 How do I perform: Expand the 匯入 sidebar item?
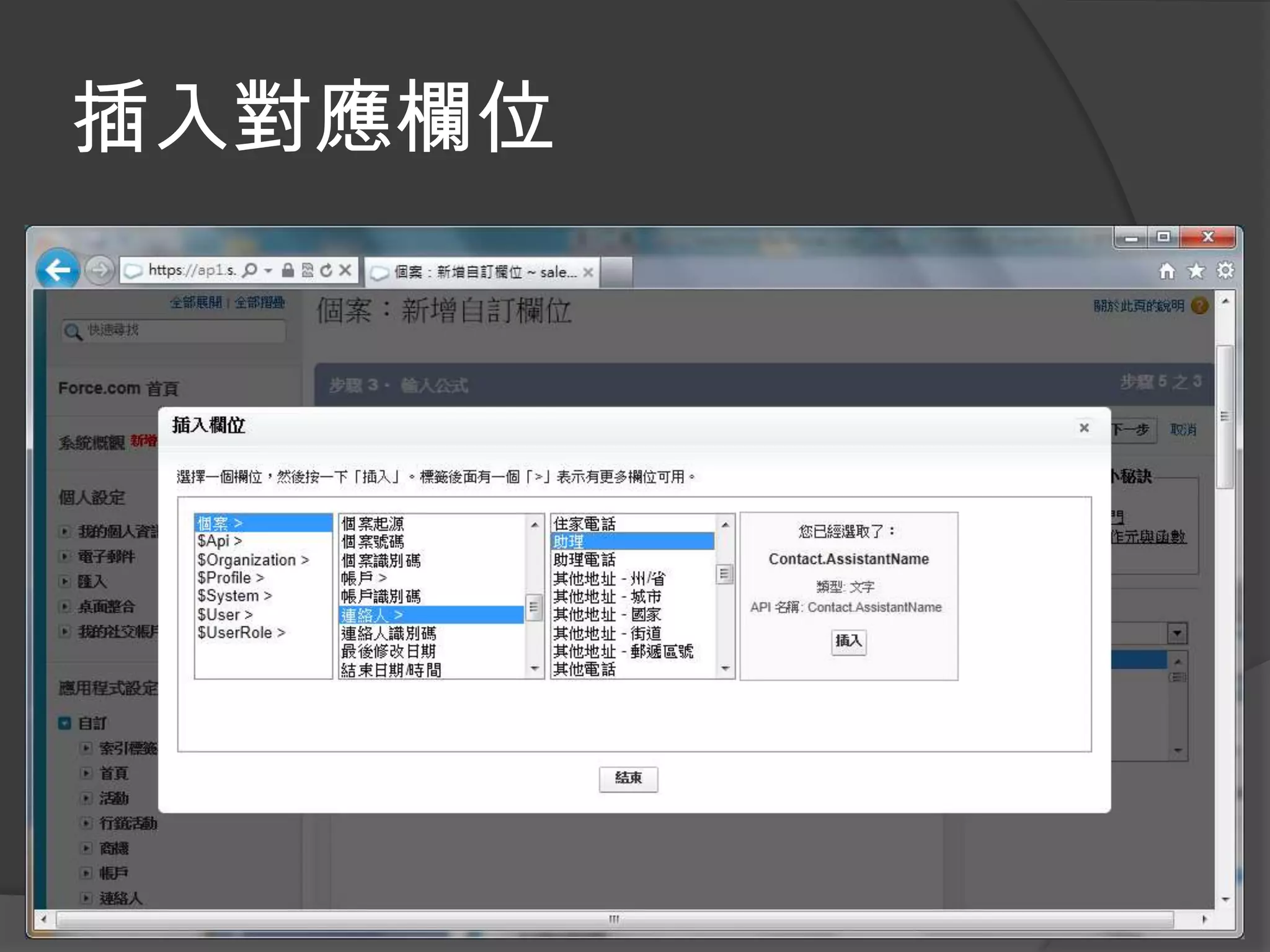[x=64, y=581]
